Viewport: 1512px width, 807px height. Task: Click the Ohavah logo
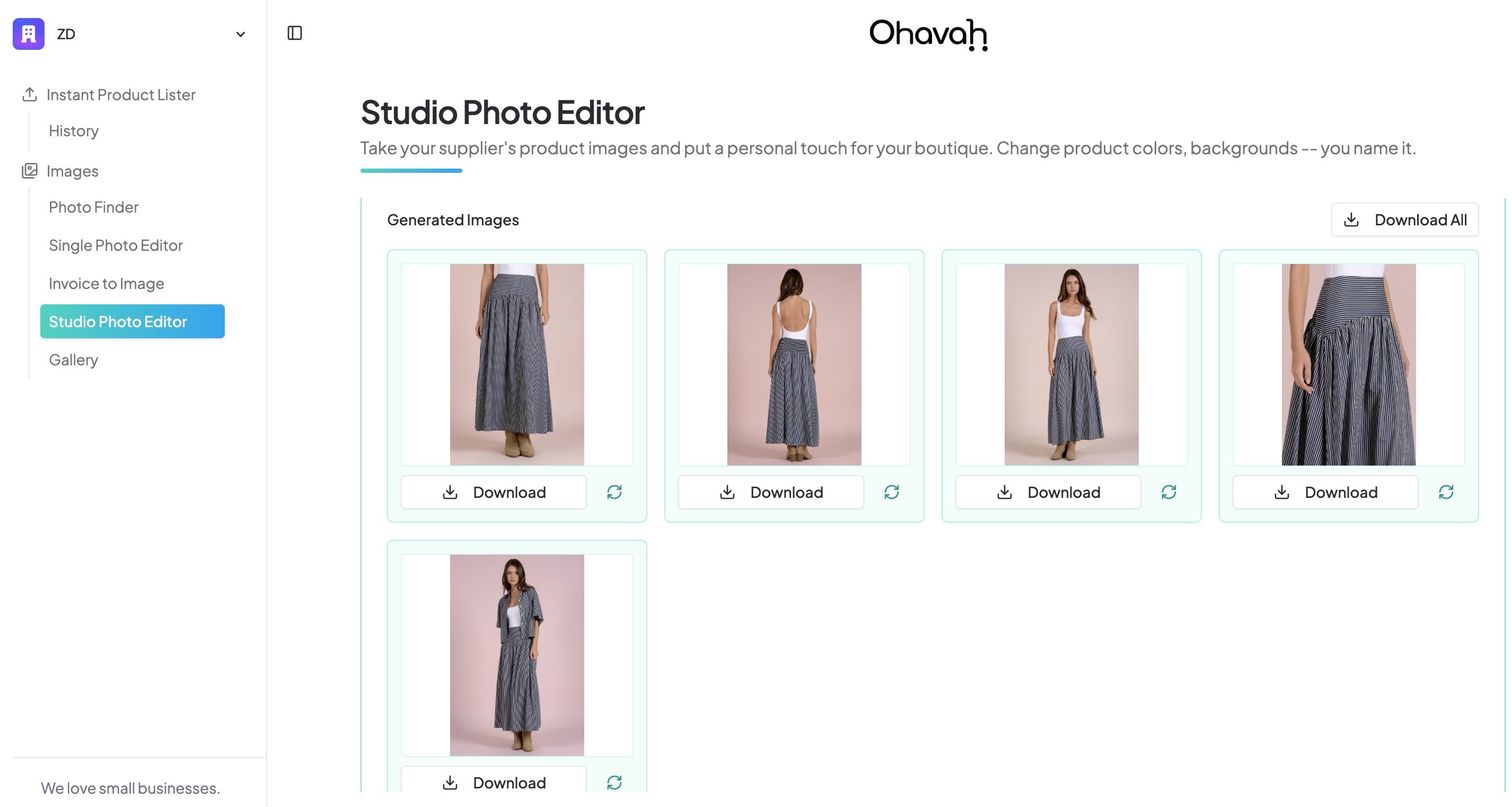pyautogui.click(x=927, y=34)
